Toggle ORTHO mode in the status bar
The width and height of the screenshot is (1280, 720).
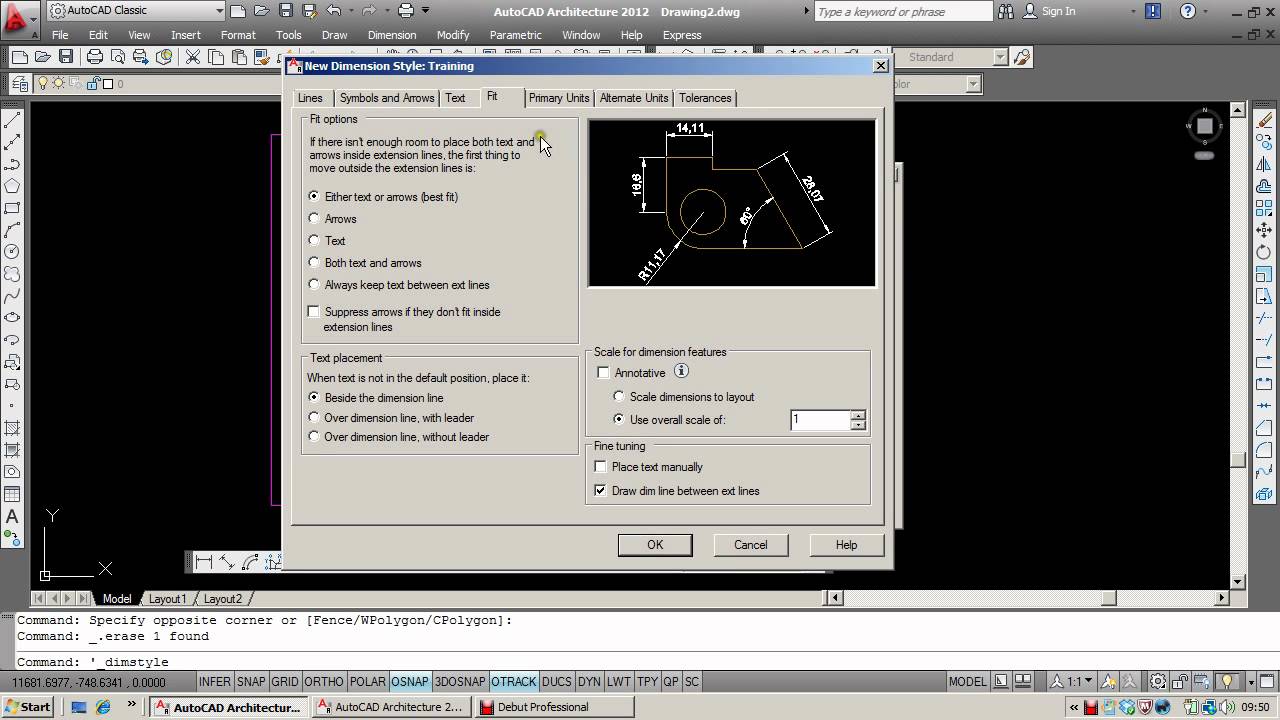coord(324,682)
